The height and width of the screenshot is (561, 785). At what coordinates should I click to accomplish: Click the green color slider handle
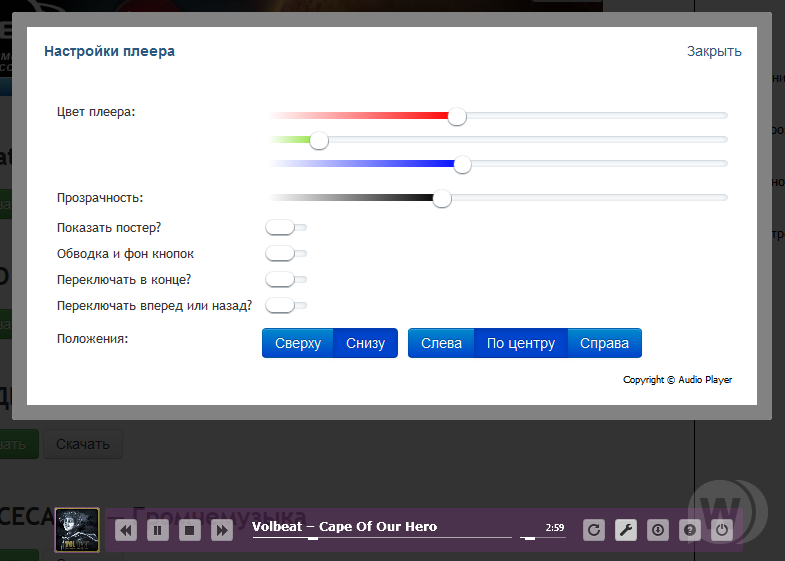pos(318,140)
